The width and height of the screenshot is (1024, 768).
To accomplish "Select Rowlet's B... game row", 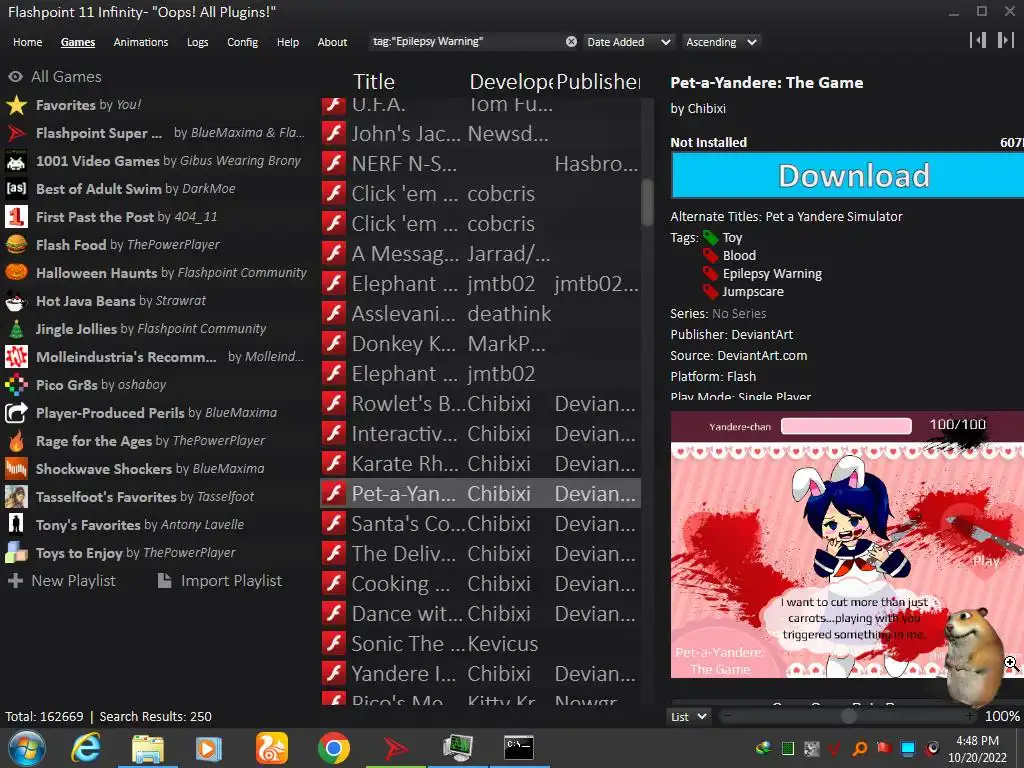I will click(x=481, y=404).
